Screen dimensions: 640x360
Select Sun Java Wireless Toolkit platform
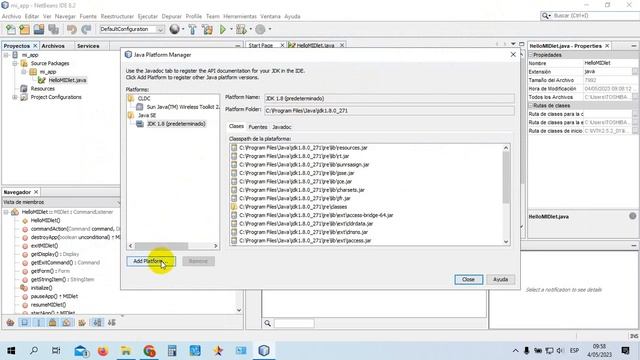click(x=182, y=107)
